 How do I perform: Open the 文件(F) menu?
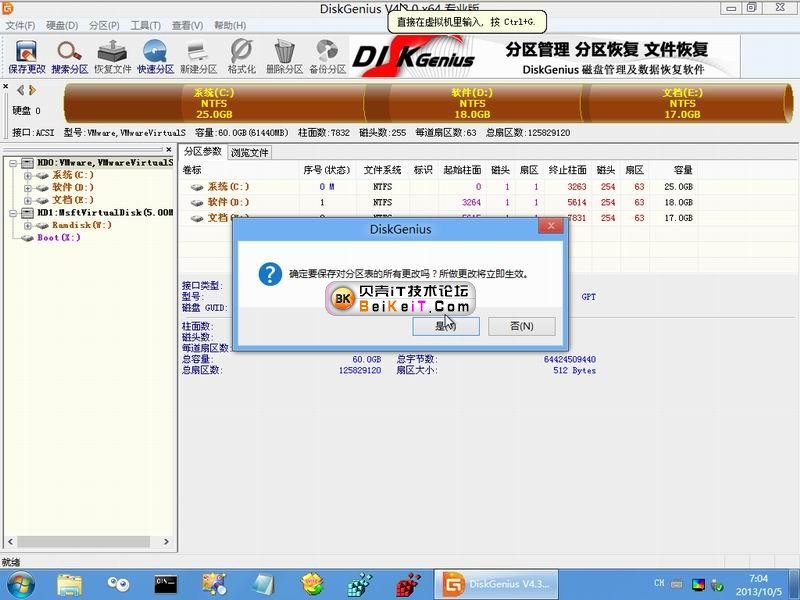click(20, 26)
